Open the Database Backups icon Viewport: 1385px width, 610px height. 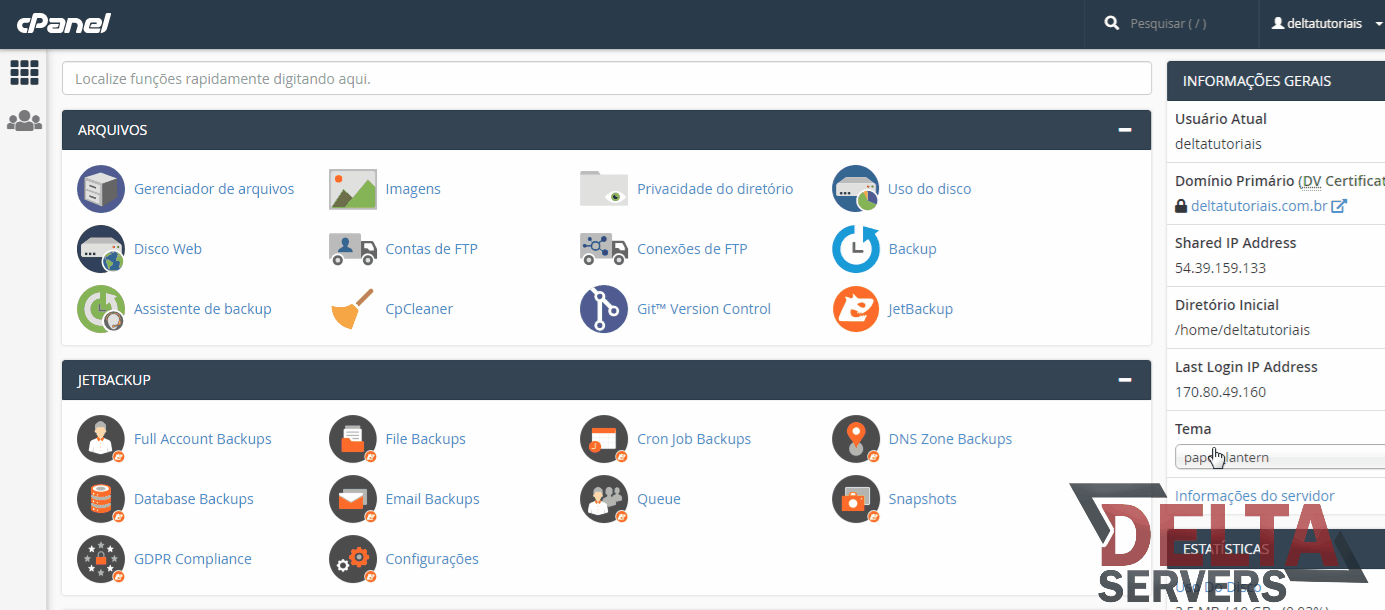point(101,499)
